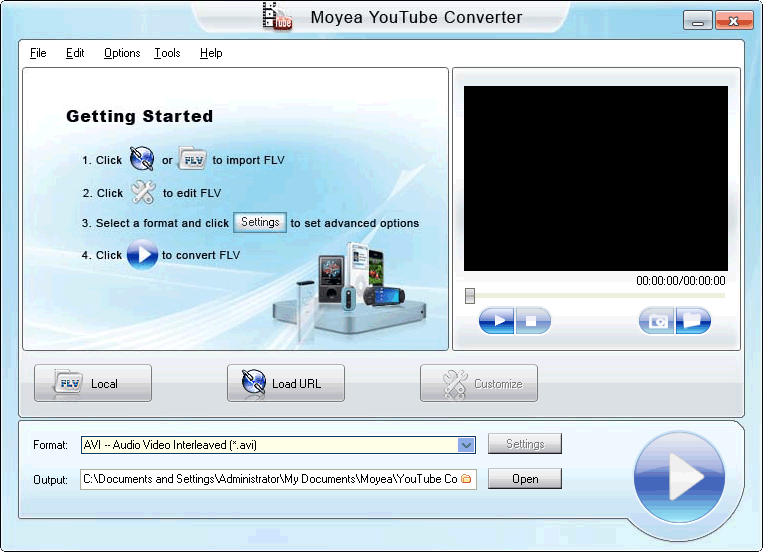Click the preview seek slider handle

[470, 295]
